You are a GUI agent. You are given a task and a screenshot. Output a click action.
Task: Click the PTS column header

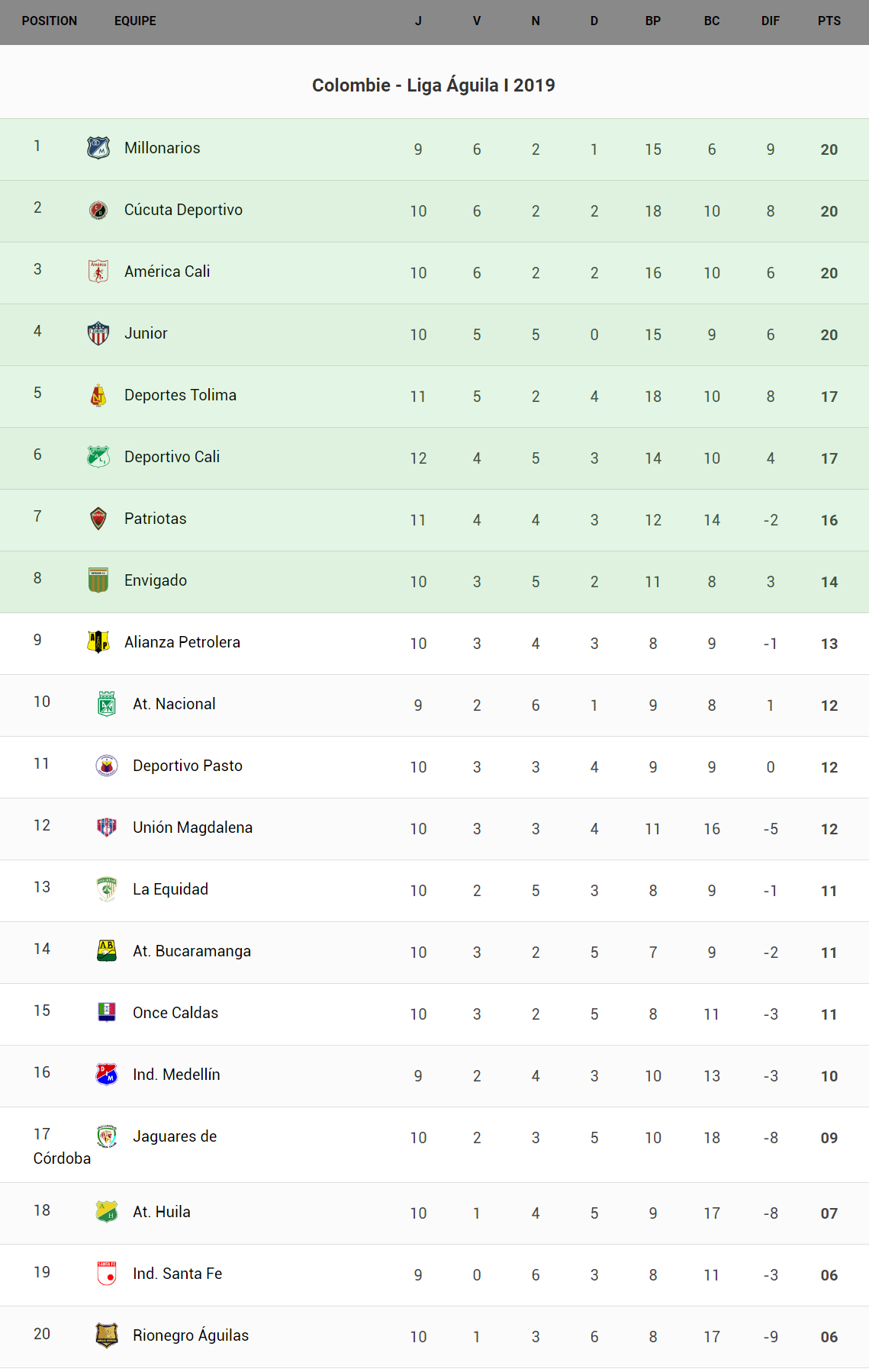point(829,21)
